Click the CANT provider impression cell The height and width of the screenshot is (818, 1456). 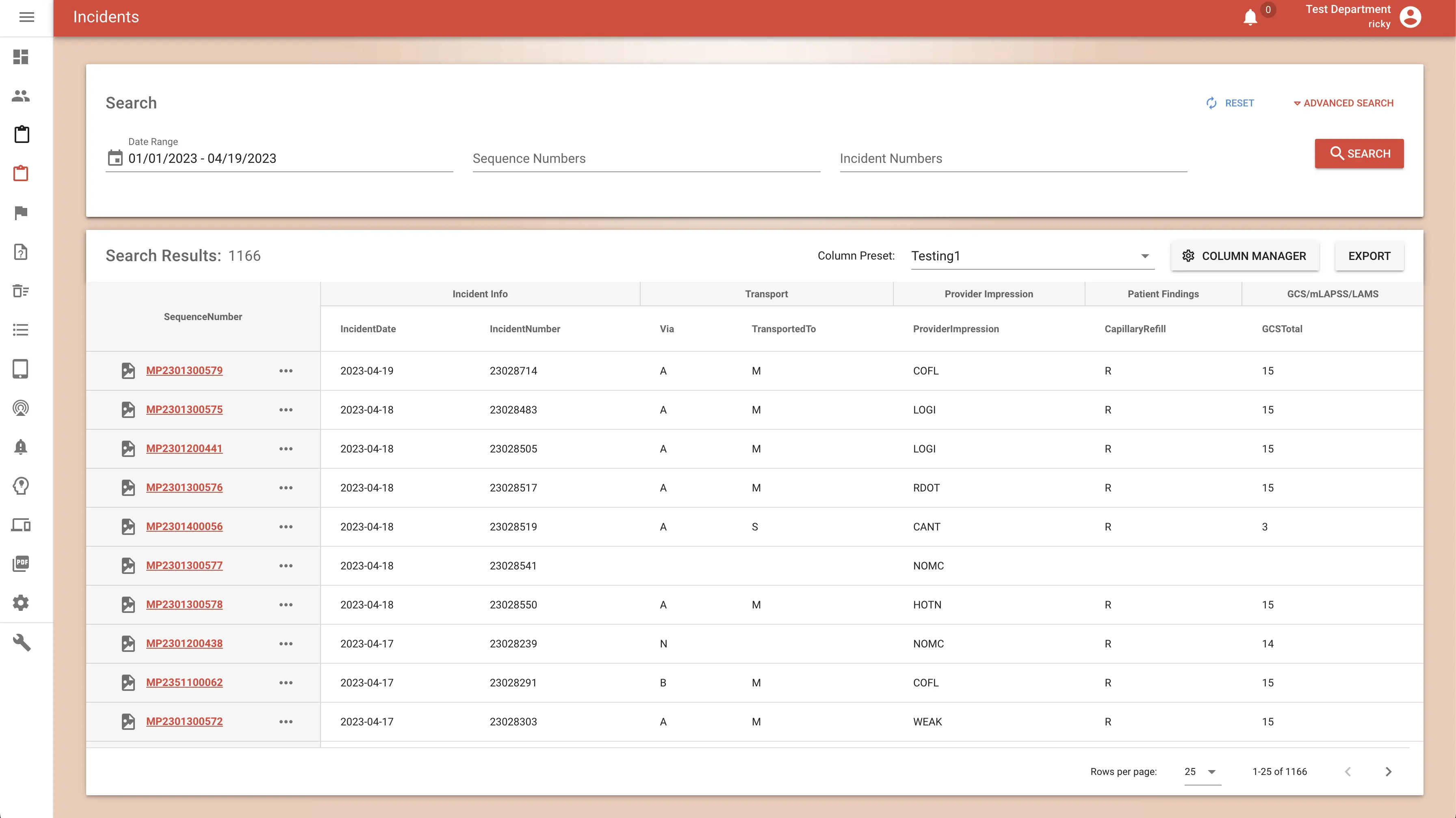tap(926, 526)
